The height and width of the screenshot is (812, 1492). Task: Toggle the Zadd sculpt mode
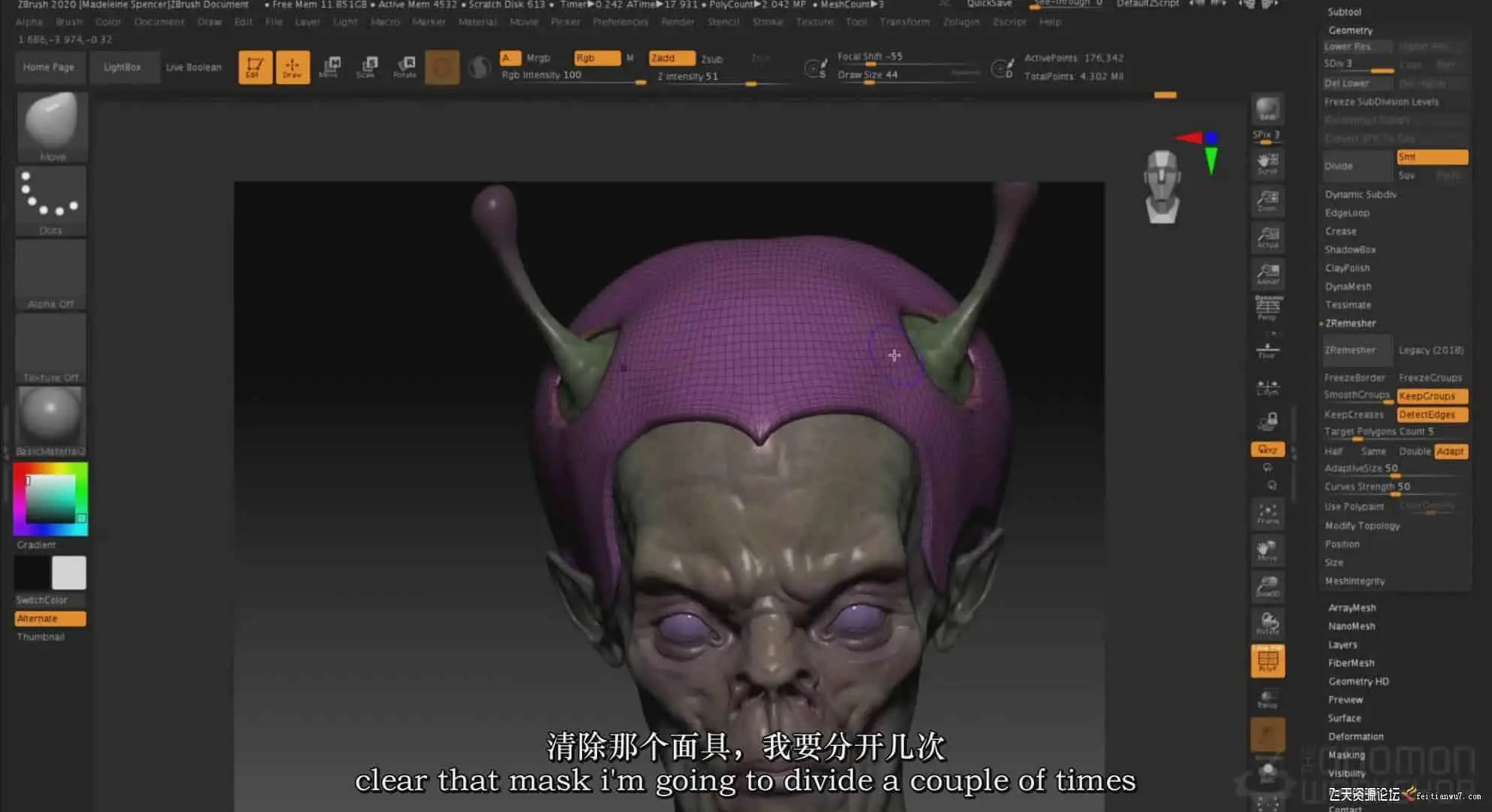pyautogui.click(x=671, y=58)
